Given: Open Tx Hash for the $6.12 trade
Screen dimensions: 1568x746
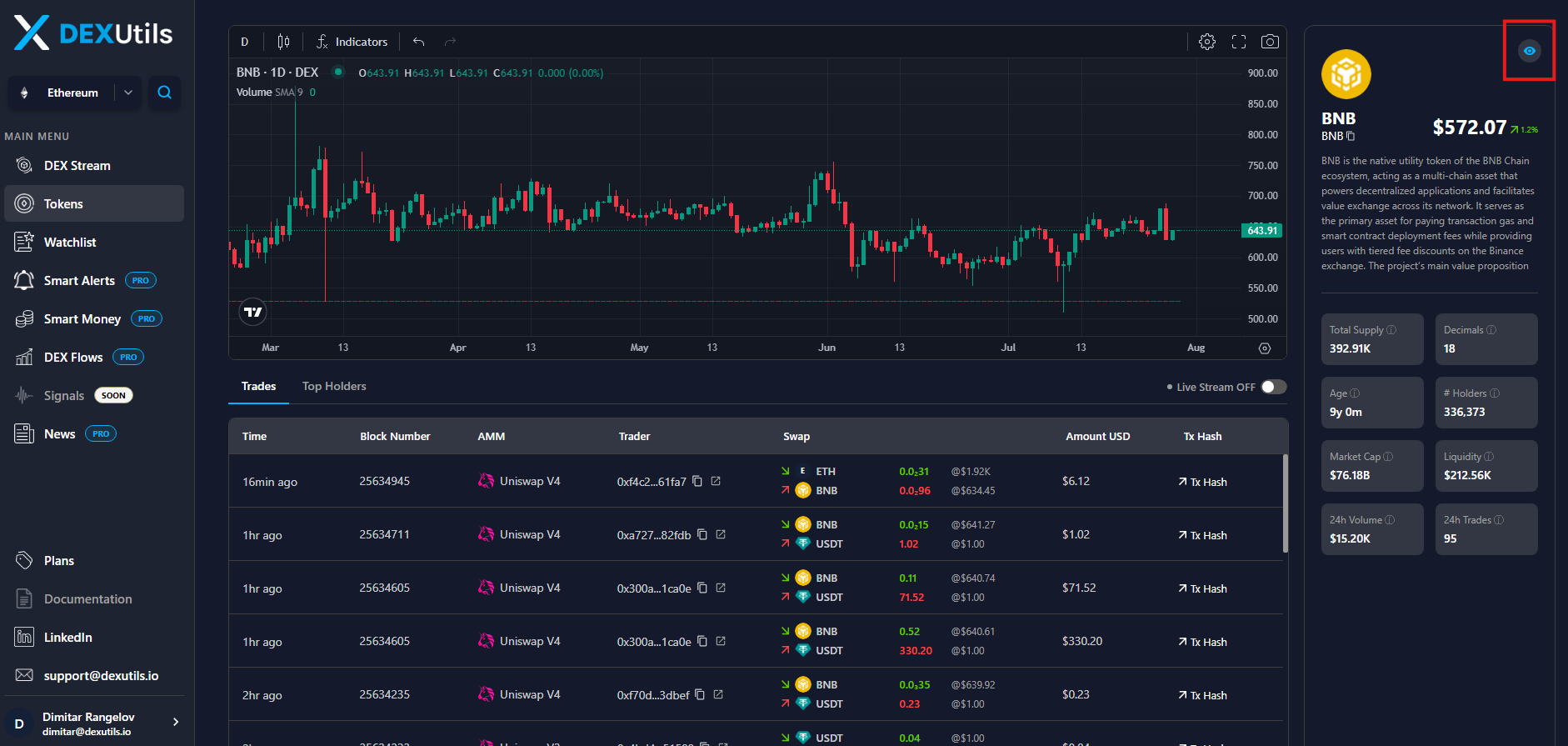Looking at the screenshot, I should tap(1202, 482).
